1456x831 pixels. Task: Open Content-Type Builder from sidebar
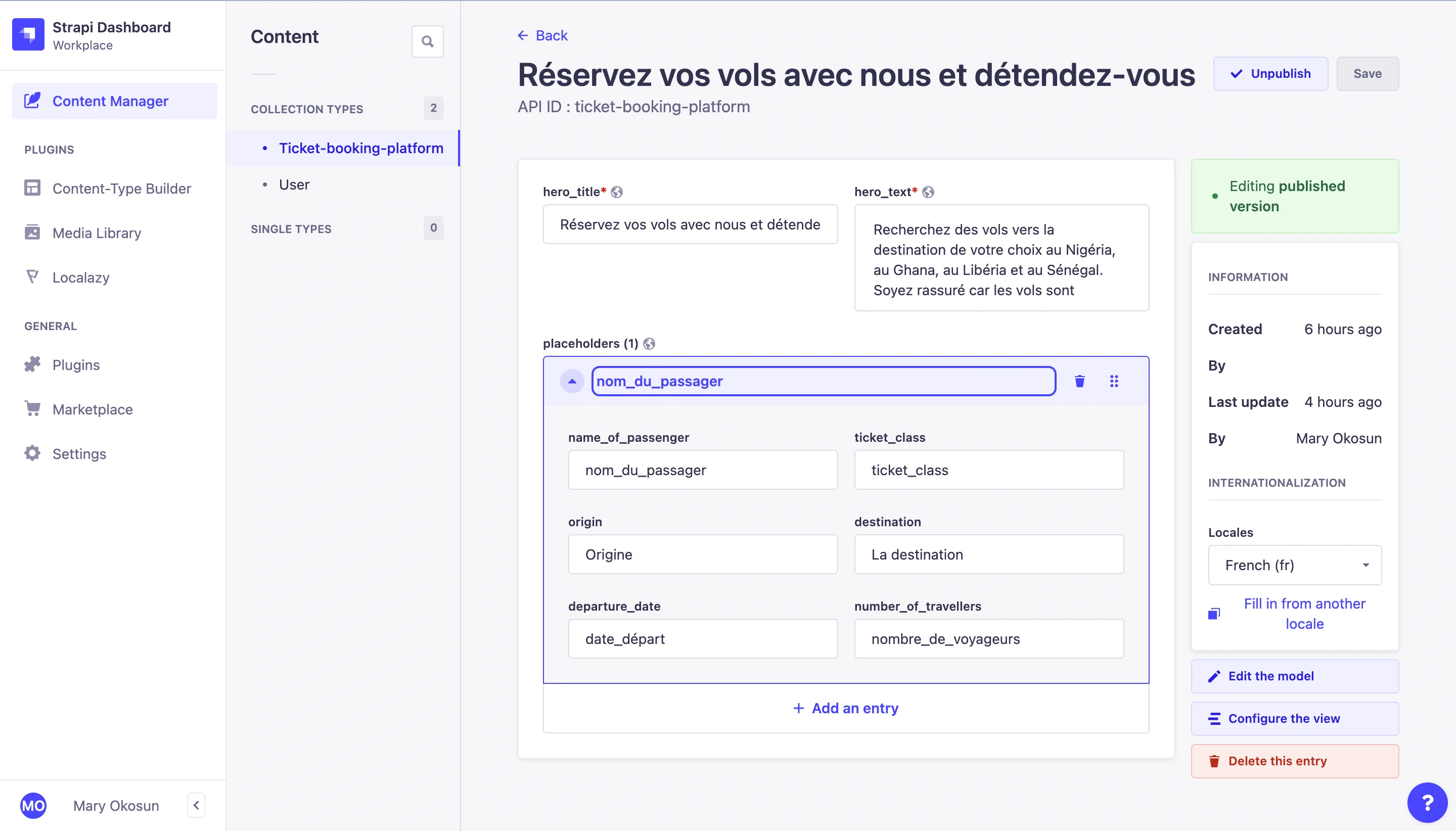(121, 189)
